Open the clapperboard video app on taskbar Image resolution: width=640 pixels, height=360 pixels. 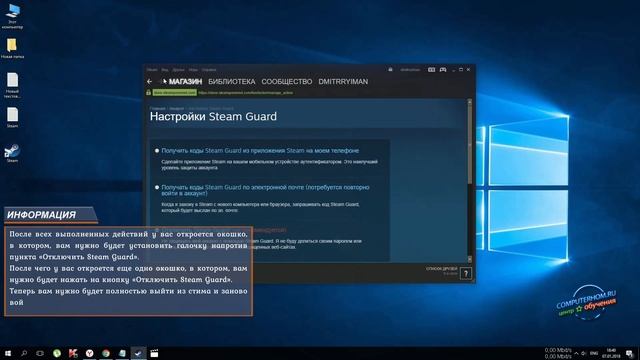[154, 353]
